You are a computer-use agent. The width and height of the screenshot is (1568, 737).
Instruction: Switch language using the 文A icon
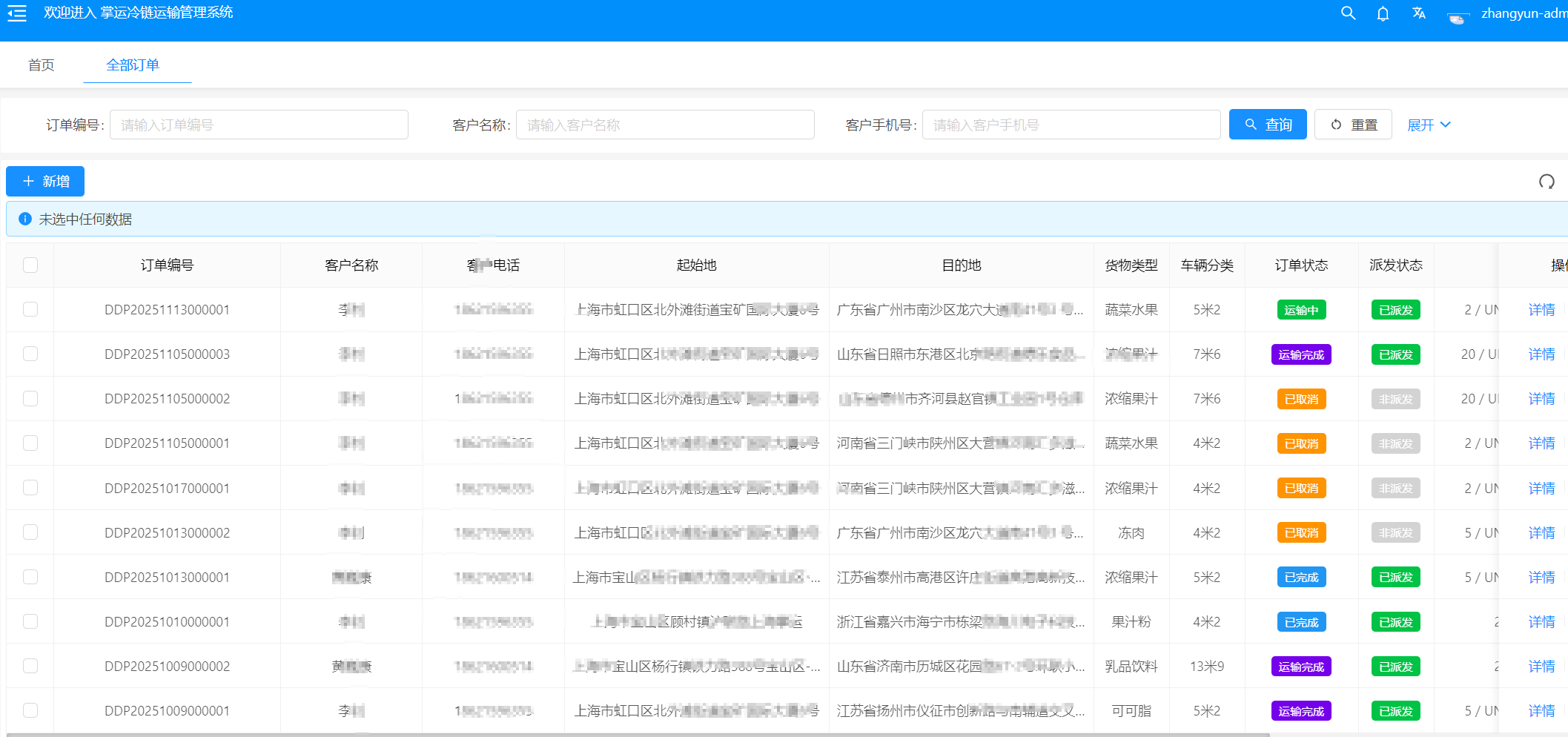pos(1418,13)
